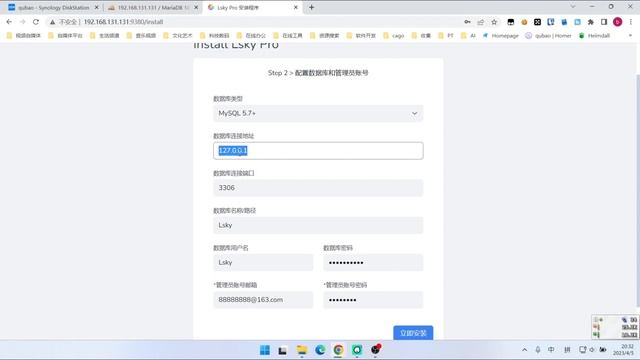Toggle the Chrome side panel icon
This screenshot has height=360, width=640.
tap(604, 22)
